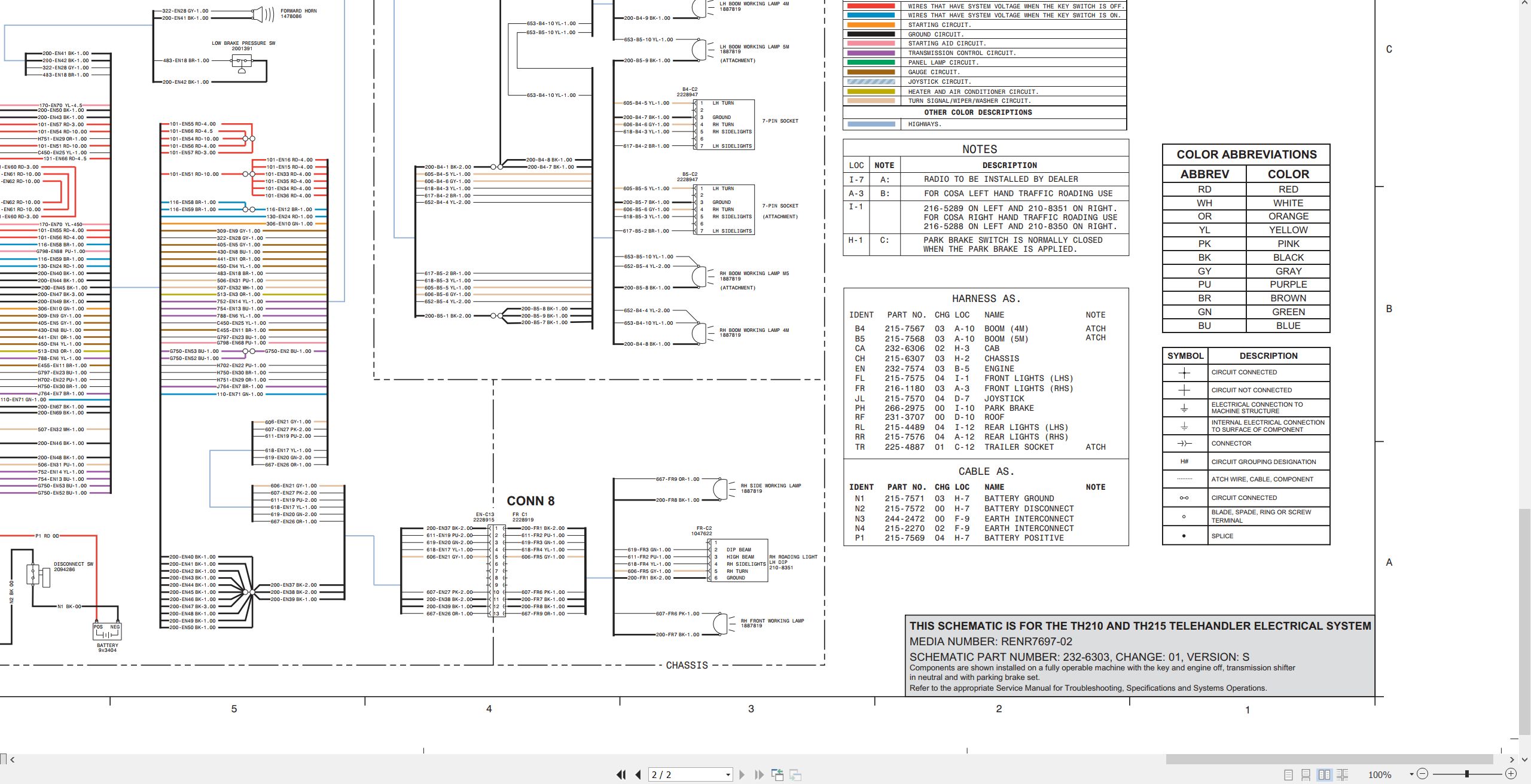1531x784 pixels.
Task: Click the CABLE AS. table heading
Action: click(986, 471)
